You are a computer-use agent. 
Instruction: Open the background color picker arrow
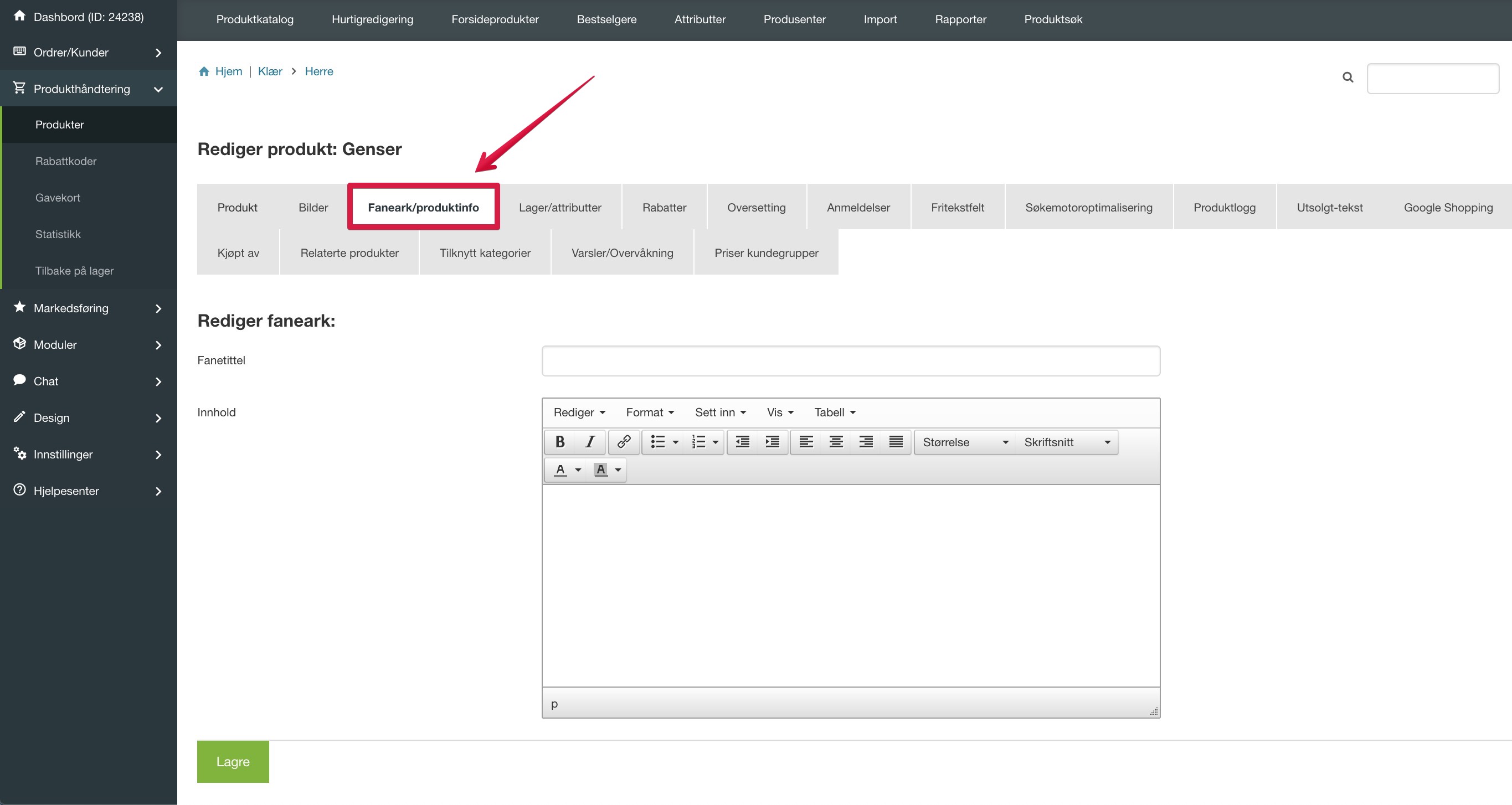click(618, 470)
